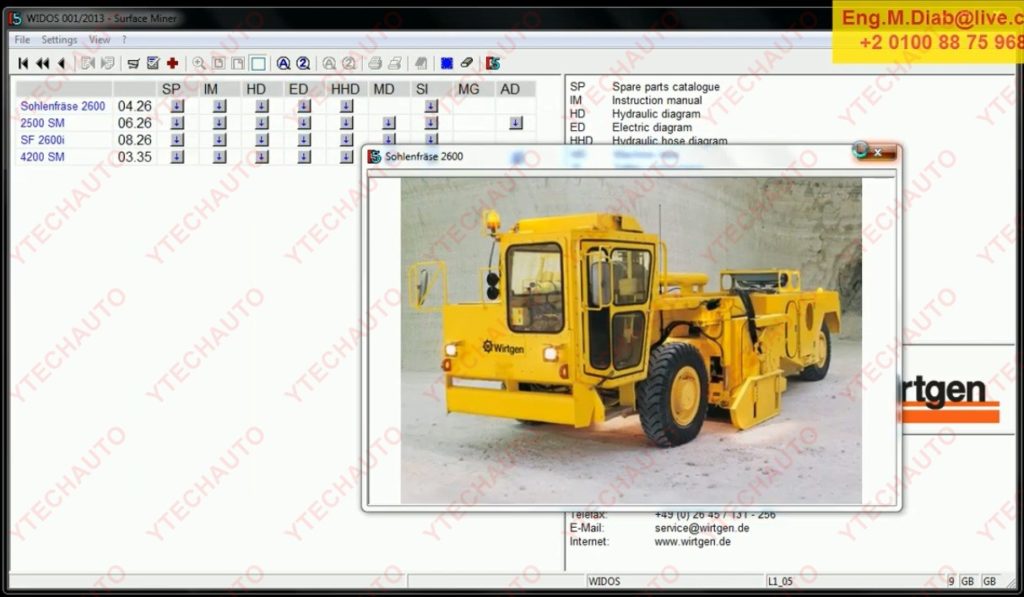1024x597 pixels.
Task: Click the yellow Wirtgen machine photo
Action: pyautogui.click(x=631, y=340)
